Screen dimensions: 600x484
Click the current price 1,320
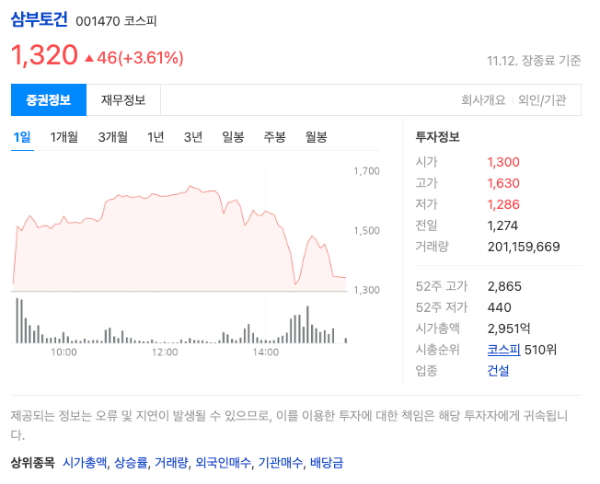pyautogui.click(x=44, y=55)
